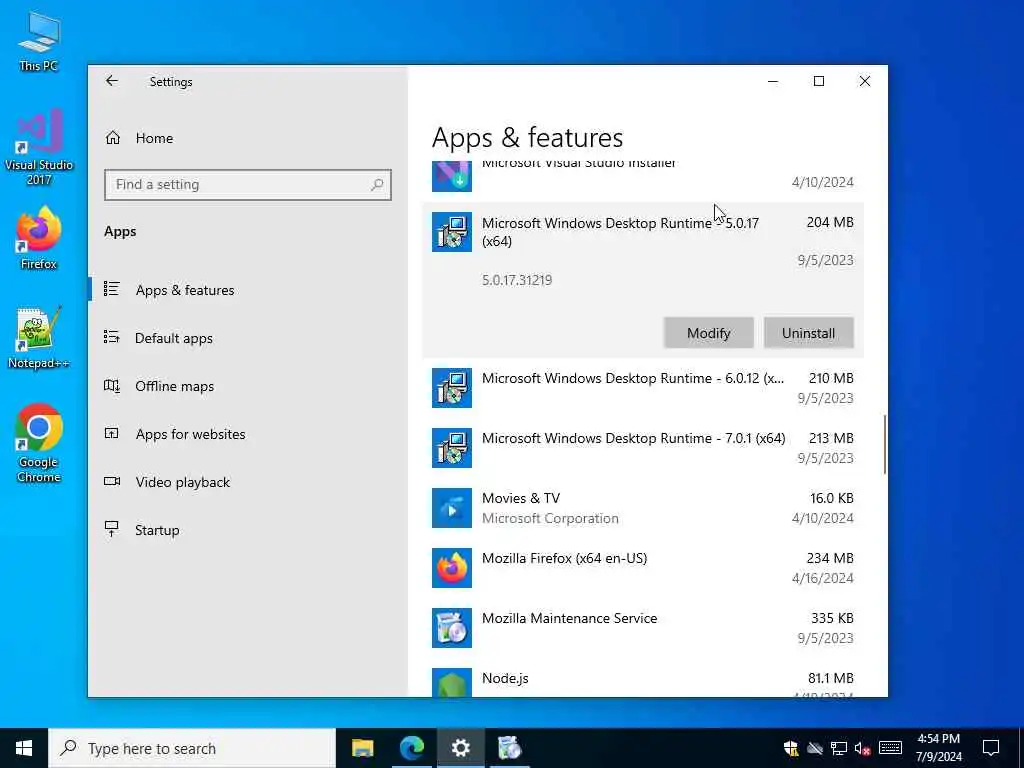1024x768 pixels.
Task: Click the muted volume tray icon
Action: click(862, 748)
